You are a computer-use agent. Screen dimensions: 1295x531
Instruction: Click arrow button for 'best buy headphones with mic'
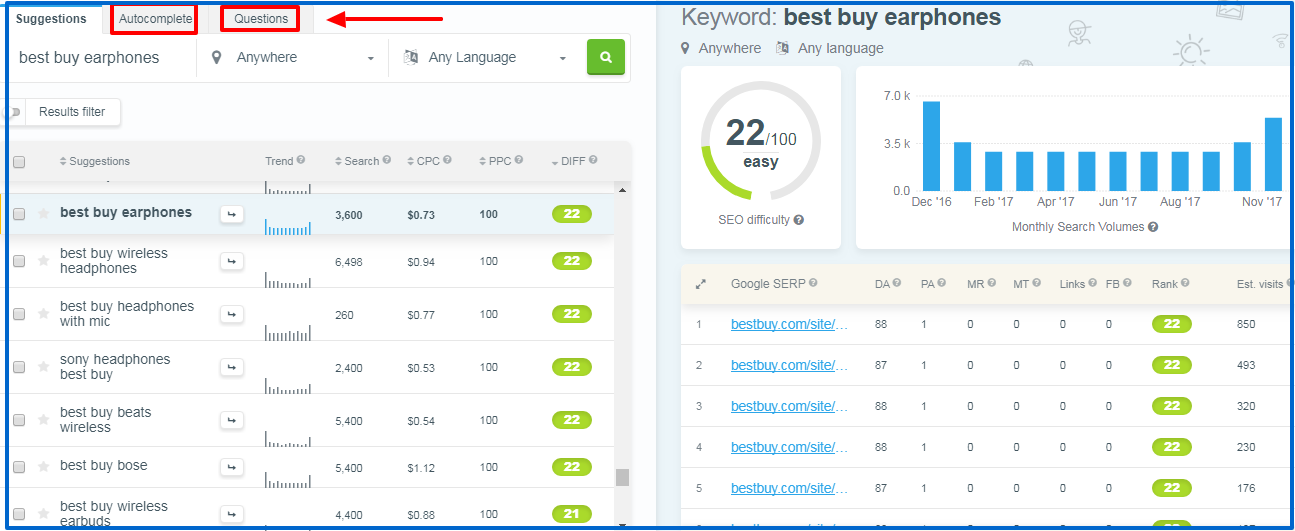click(x=232, y=314)
